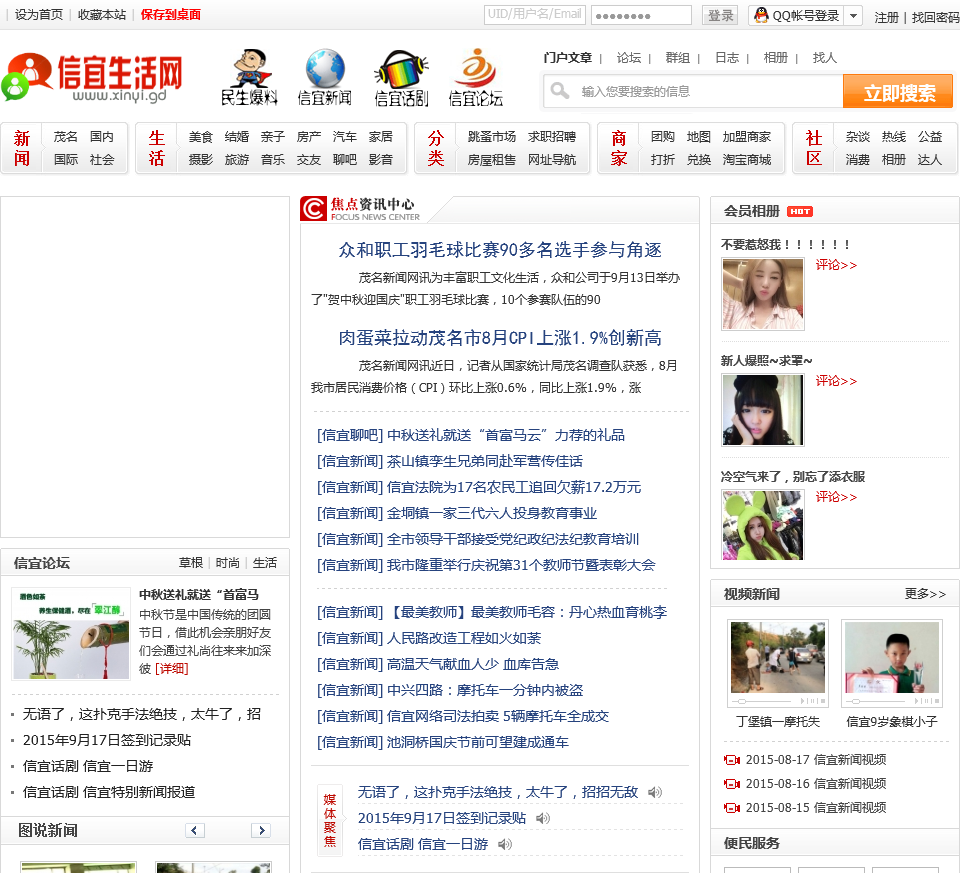Select the 群组 search tab
Image resolution: width=960 pixels, height=873 pixels.
click(678, 58)
